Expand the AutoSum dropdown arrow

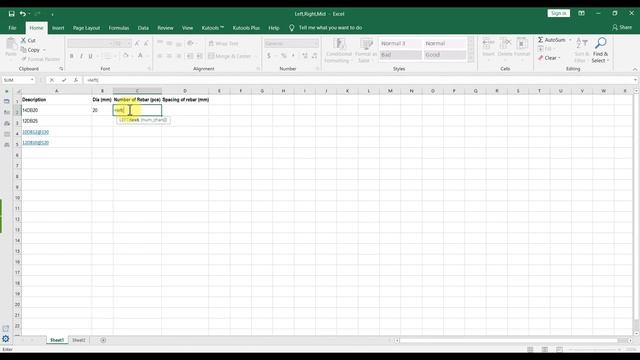(570, 40)
